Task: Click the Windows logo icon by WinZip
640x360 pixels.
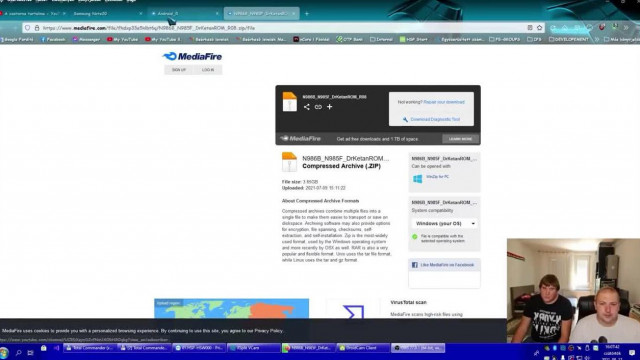Action: [418, 179]
